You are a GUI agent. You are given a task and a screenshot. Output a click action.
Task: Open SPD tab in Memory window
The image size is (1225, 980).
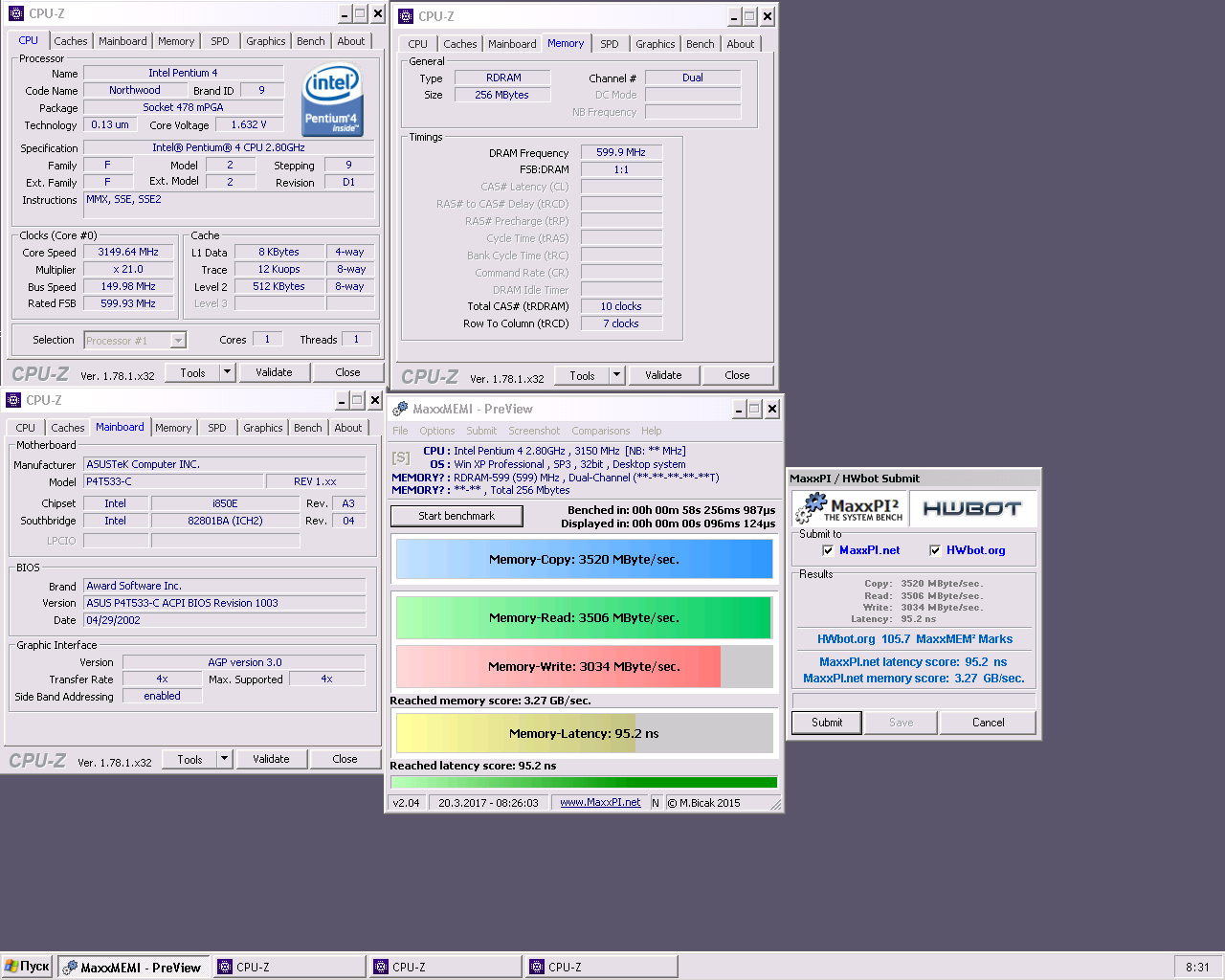click(x=610, y=44)
